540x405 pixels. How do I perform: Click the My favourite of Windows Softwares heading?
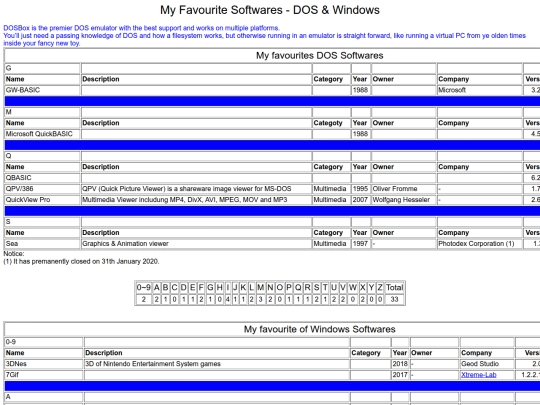pos(319,329)
